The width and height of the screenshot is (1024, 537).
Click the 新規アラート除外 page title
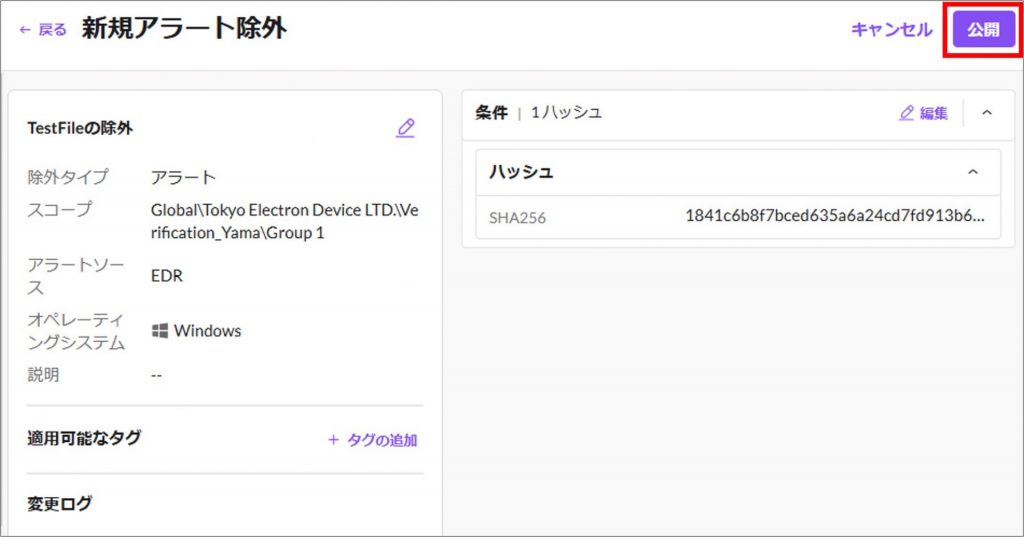pyautogui.click(x=184, y=29)
